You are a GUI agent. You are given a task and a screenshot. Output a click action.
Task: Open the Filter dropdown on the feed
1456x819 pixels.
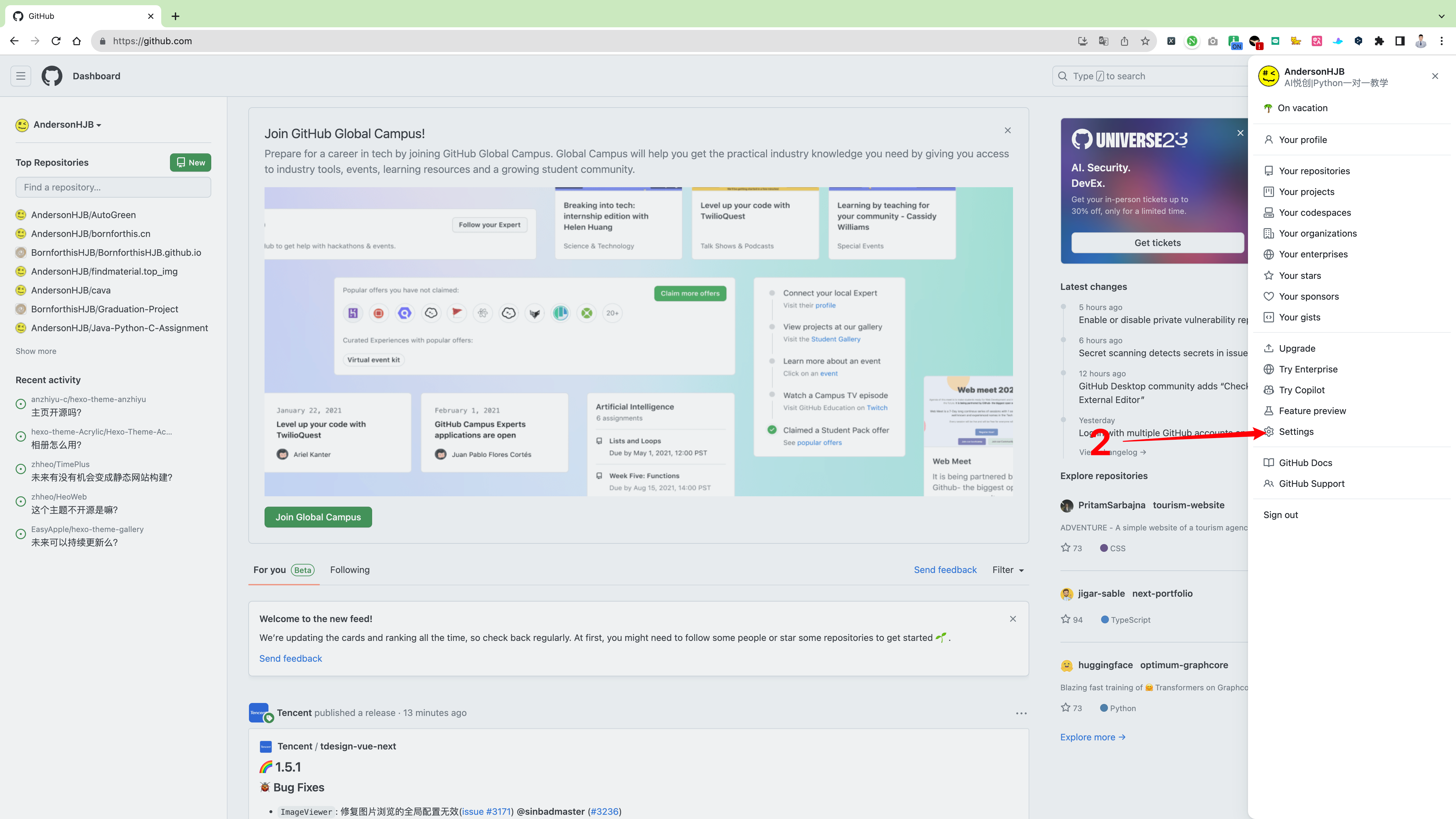[x=1008, y=570]
